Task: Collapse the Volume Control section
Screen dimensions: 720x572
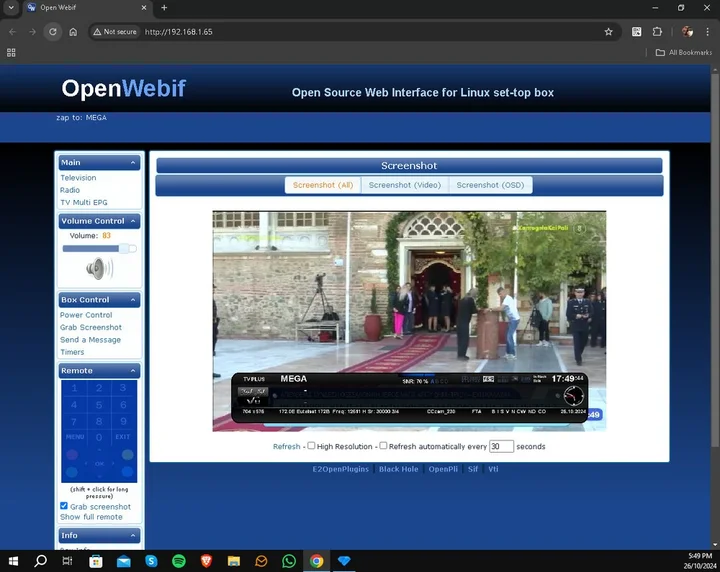Action: (x=133, y=221)
